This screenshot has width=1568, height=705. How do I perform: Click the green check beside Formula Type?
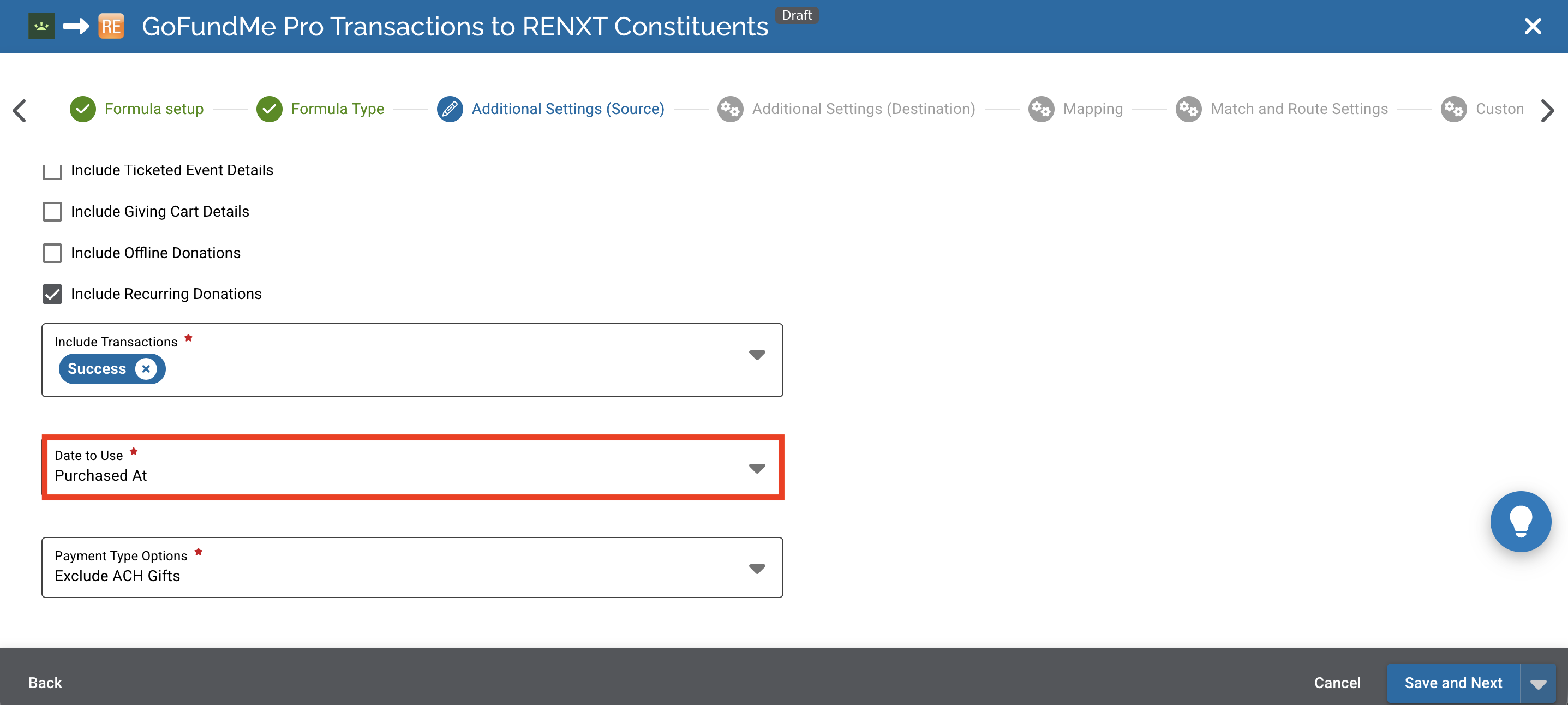tap(269, 109)
